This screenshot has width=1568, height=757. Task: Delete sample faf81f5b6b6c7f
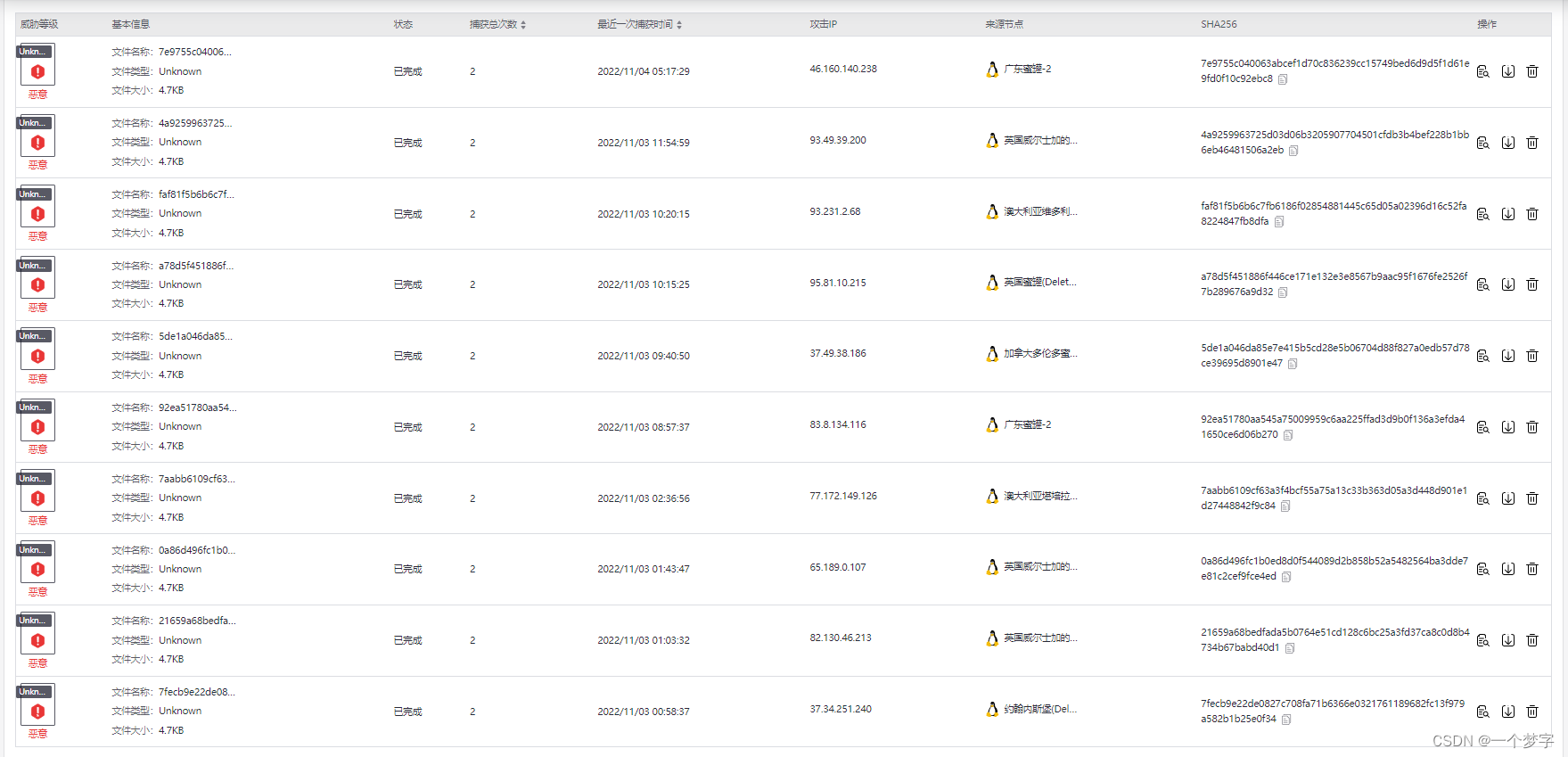(x=1532, y=214)
